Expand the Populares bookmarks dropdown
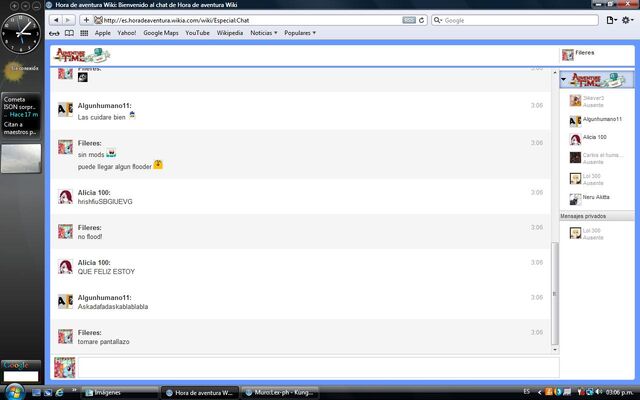The image size is (640, 400). click(300, 33)
